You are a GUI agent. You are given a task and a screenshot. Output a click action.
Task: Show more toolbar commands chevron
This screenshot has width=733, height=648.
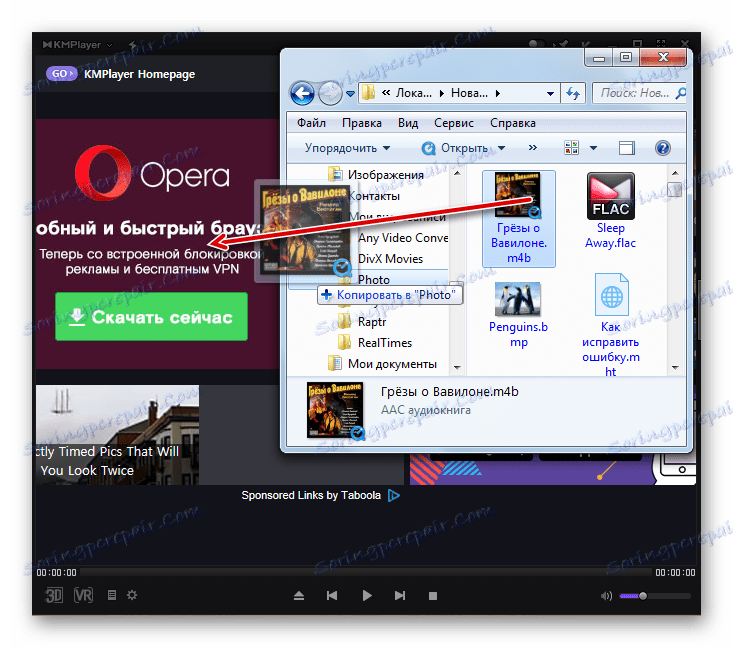pos(532,148)
